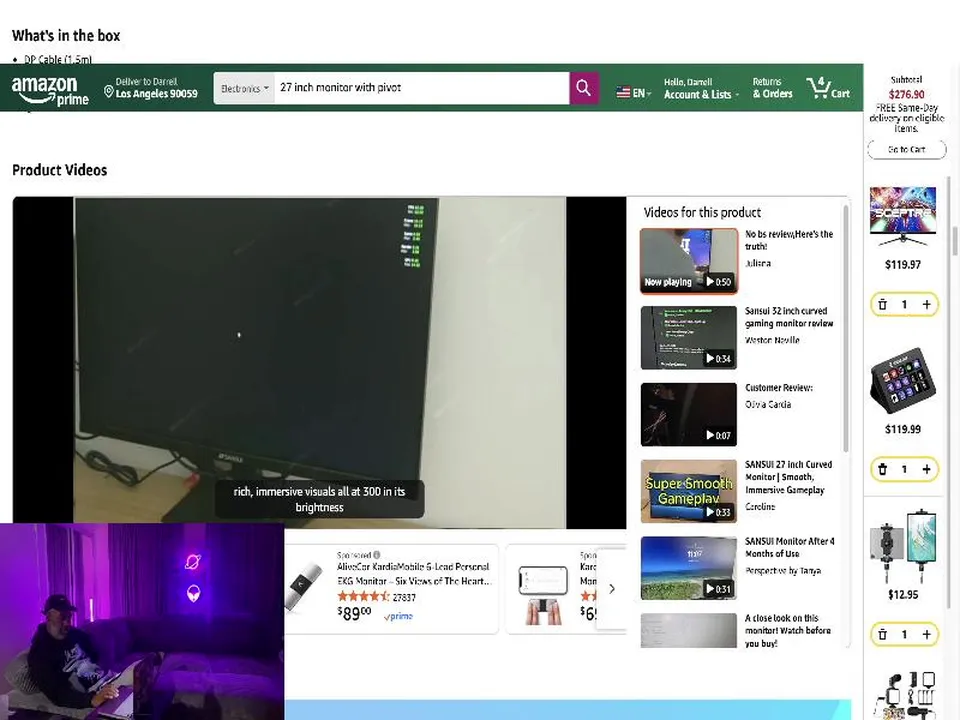Delete the $119.99 stream deck item
This screenshot has height=720, width=960.
click(882, 469)
